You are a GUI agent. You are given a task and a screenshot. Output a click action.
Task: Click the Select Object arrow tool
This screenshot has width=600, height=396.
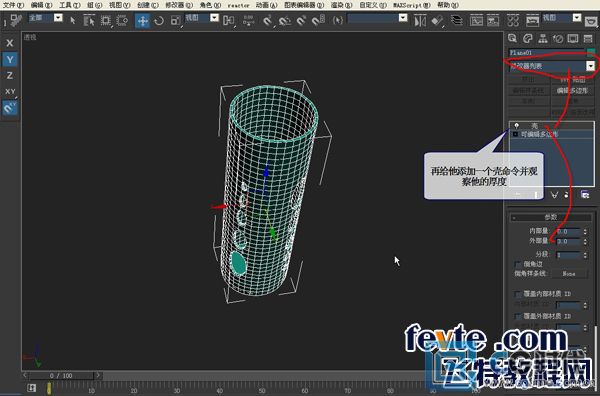[x=73, y=20]
